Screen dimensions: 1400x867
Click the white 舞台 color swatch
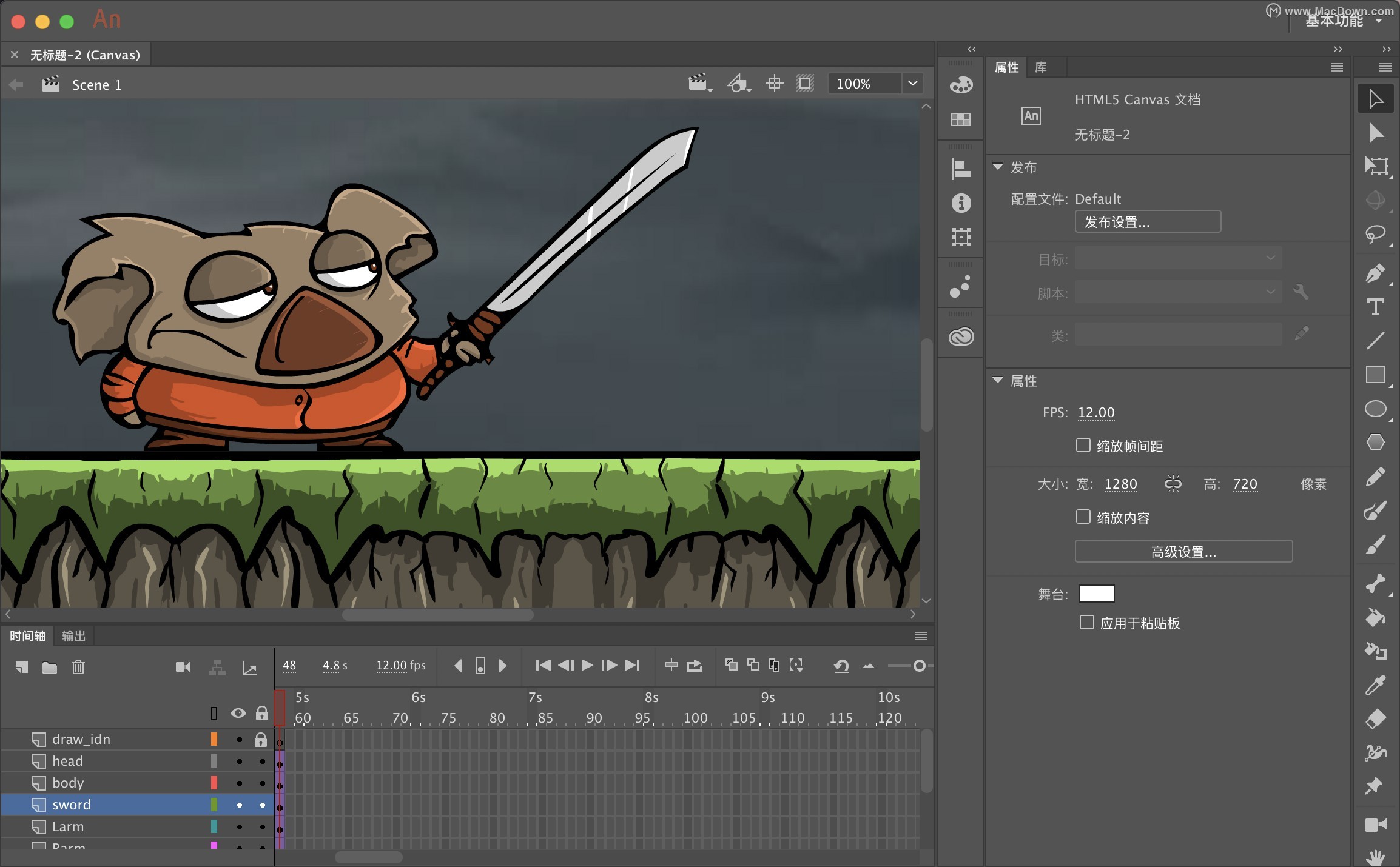click(x=1096, y=594)
